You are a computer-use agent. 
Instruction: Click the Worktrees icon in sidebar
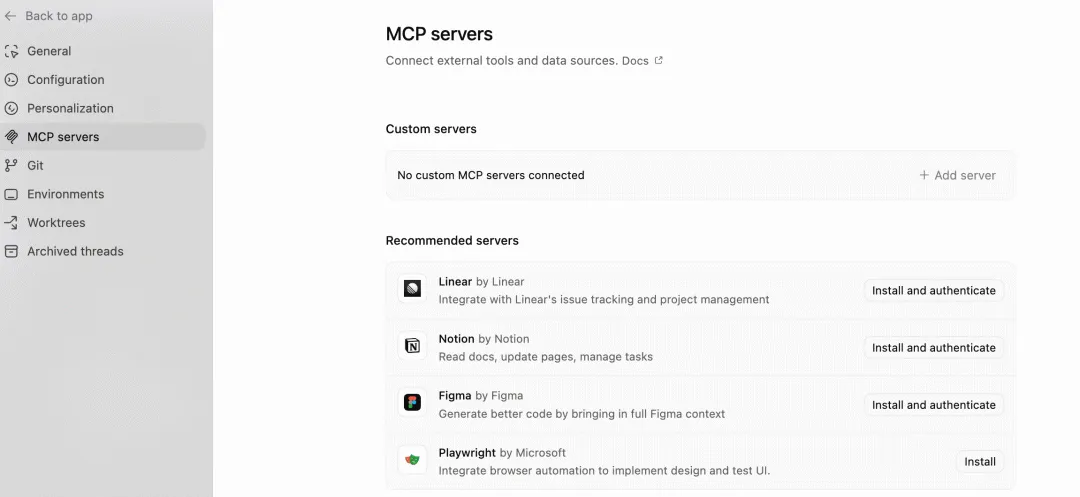click(12, 223)
